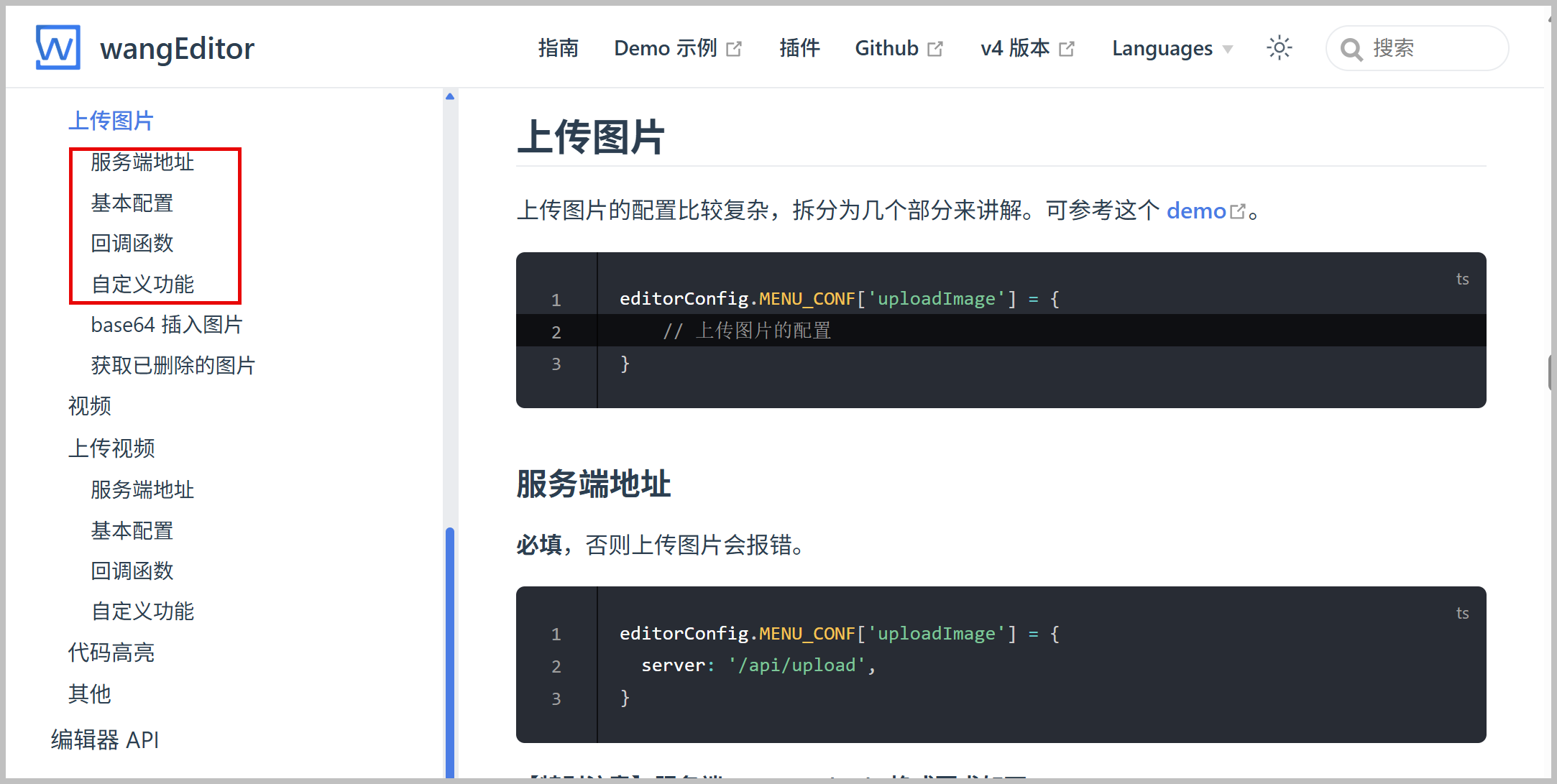Click the external link icon beside Demo 示例
The image size is (1557, 784).
[x=734, y=49]
